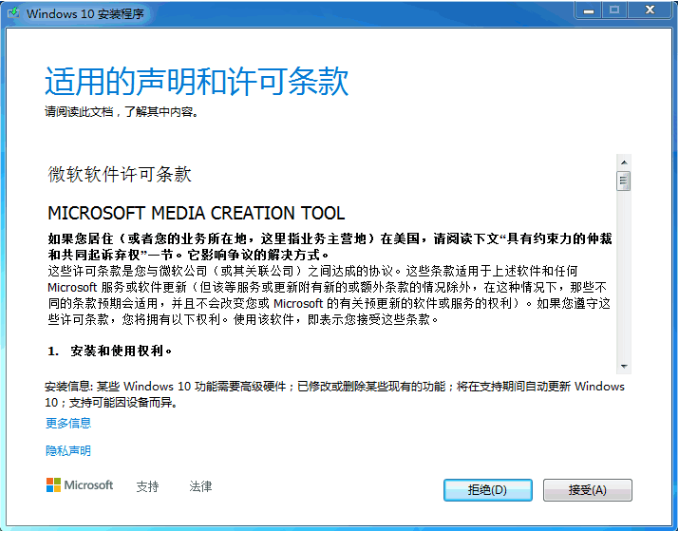678x533 pixels.
Task: Click the Windows 10 installer title bar icon
Action: point(14,13)
